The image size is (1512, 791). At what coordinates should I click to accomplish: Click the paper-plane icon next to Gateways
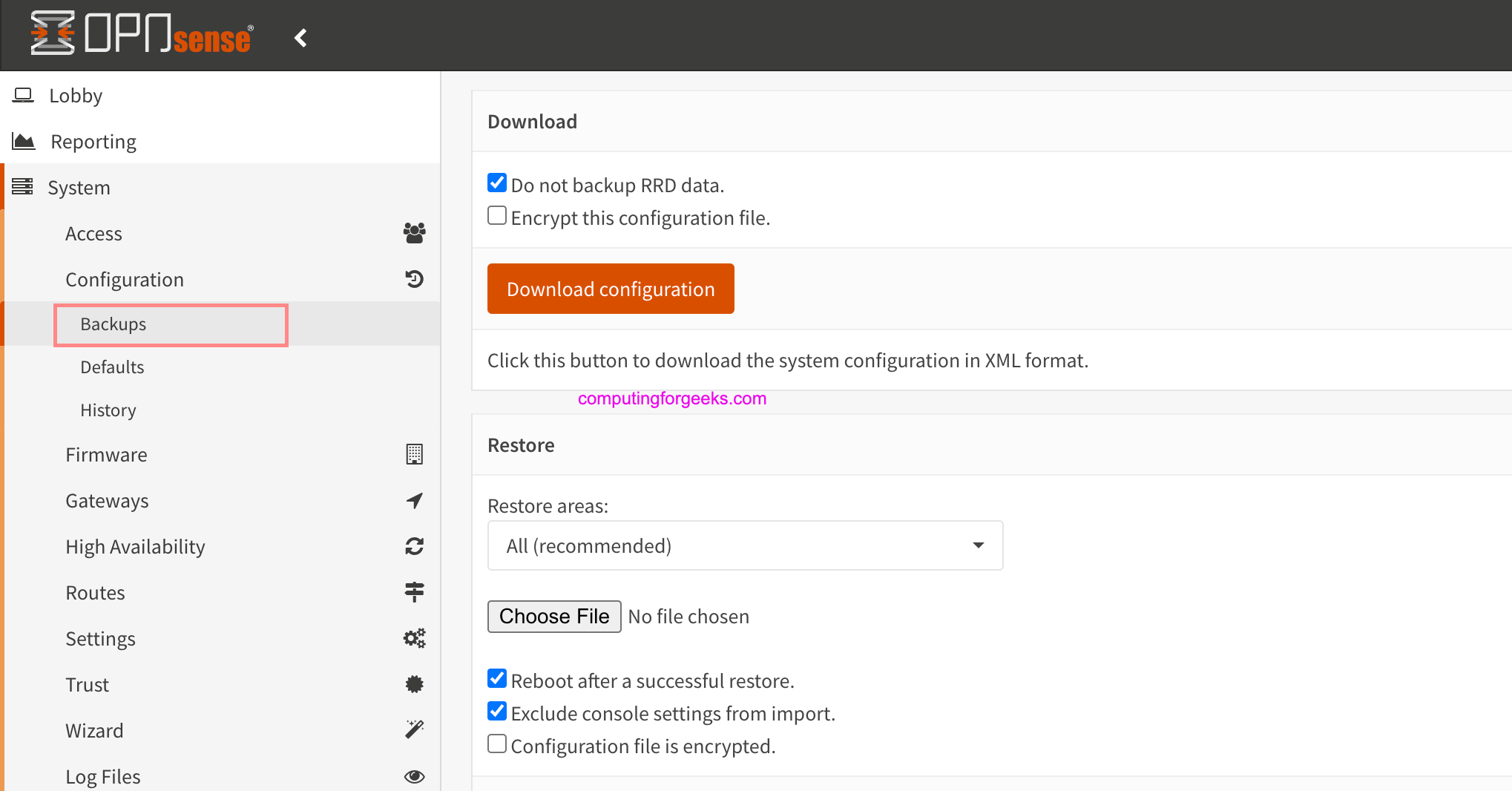click(x=414, y=501)
